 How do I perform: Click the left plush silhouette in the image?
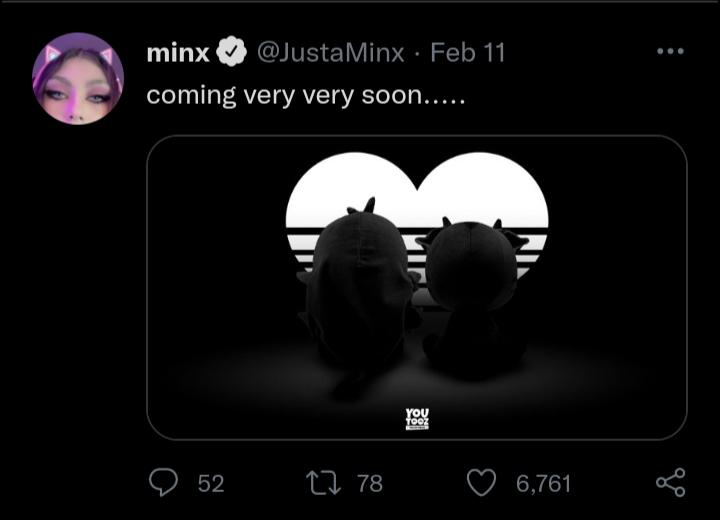[356, 300]
